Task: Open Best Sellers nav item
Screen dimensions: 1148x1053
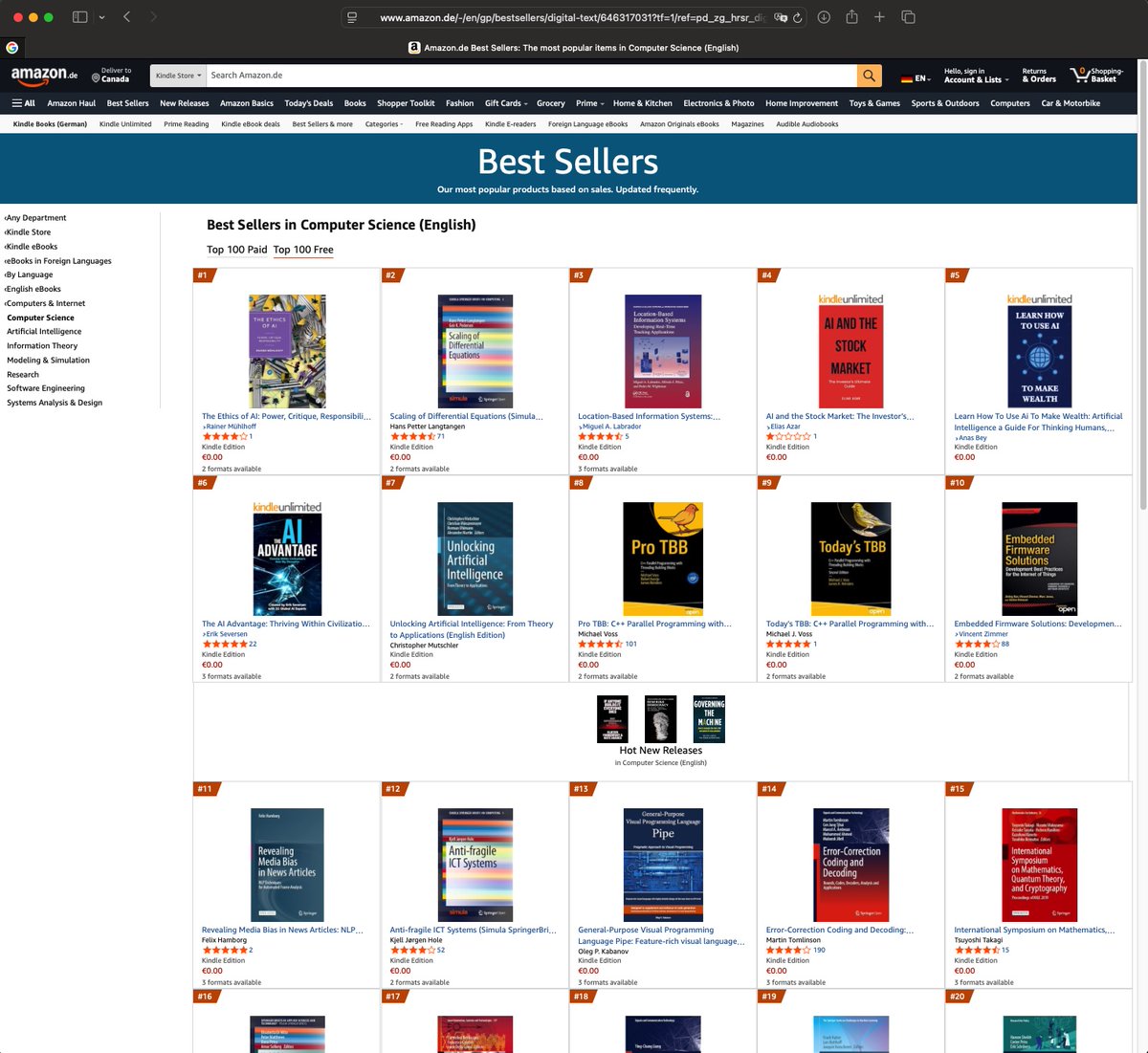Action: pos(127,103)
